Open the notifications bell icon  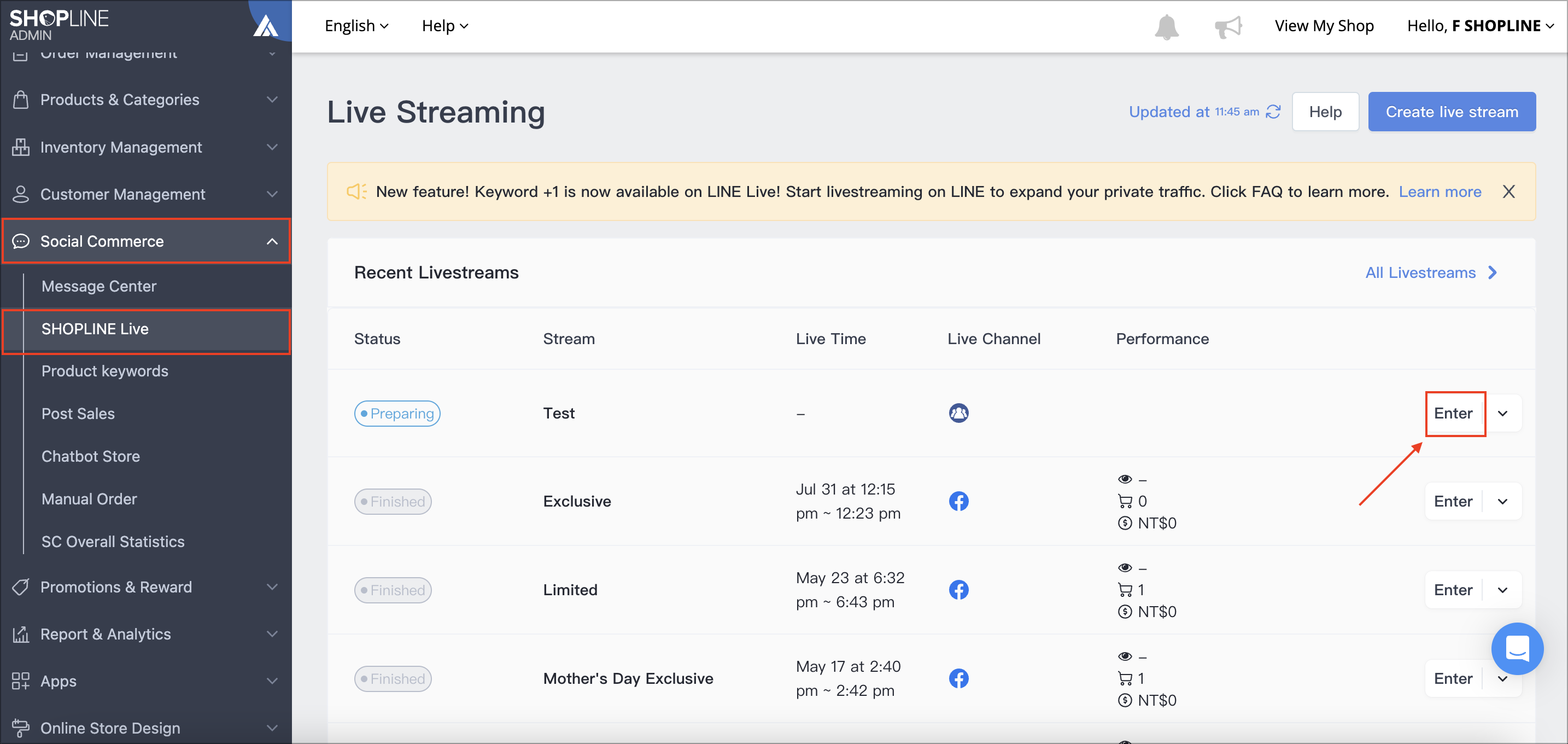[1166, 27]
